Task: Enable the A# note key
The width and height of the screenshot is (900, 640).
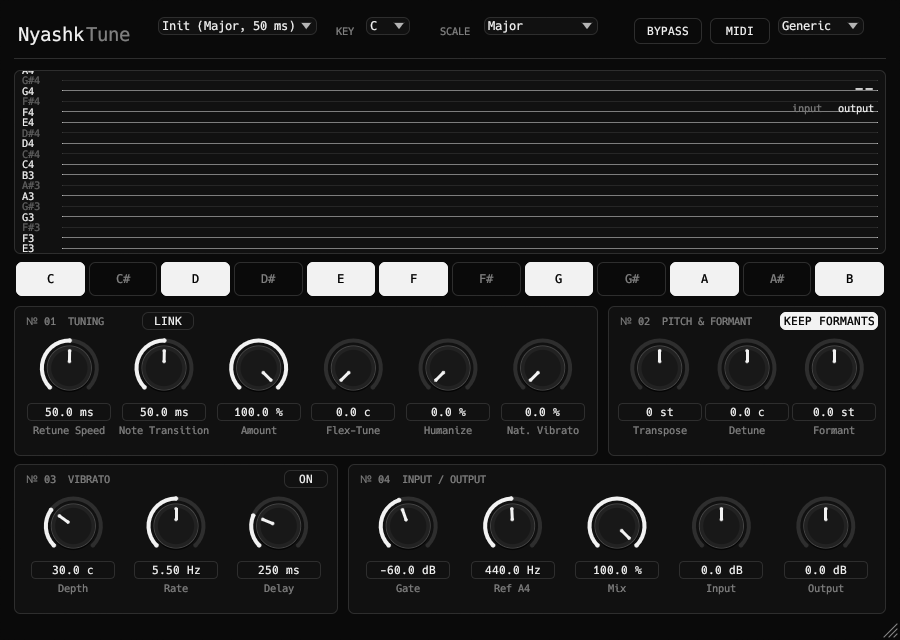Action: click(x=777, y=279)
